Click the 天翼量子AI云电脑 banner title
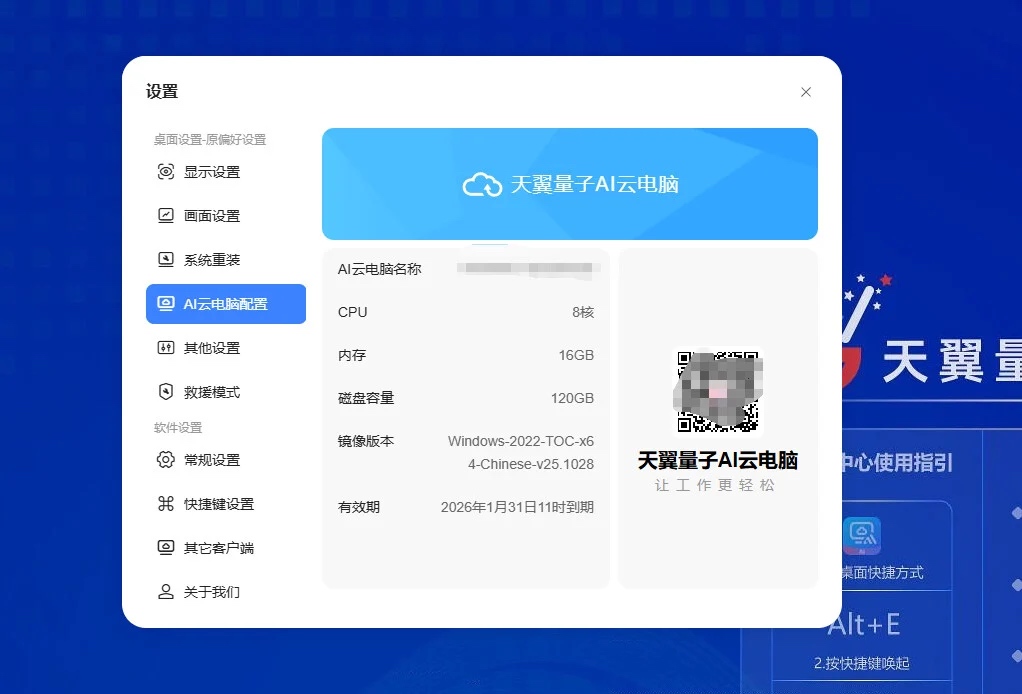This screenshot has width=1022, height=694. click(x=594, y=184)
